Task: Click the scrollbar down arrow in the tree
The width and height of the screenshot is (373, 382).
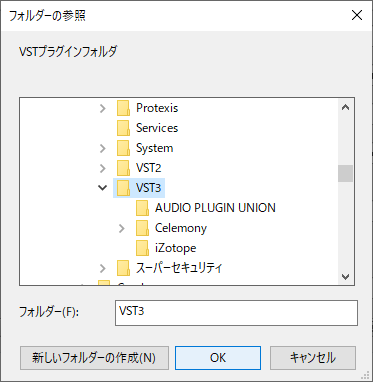Action: [346, 277]
